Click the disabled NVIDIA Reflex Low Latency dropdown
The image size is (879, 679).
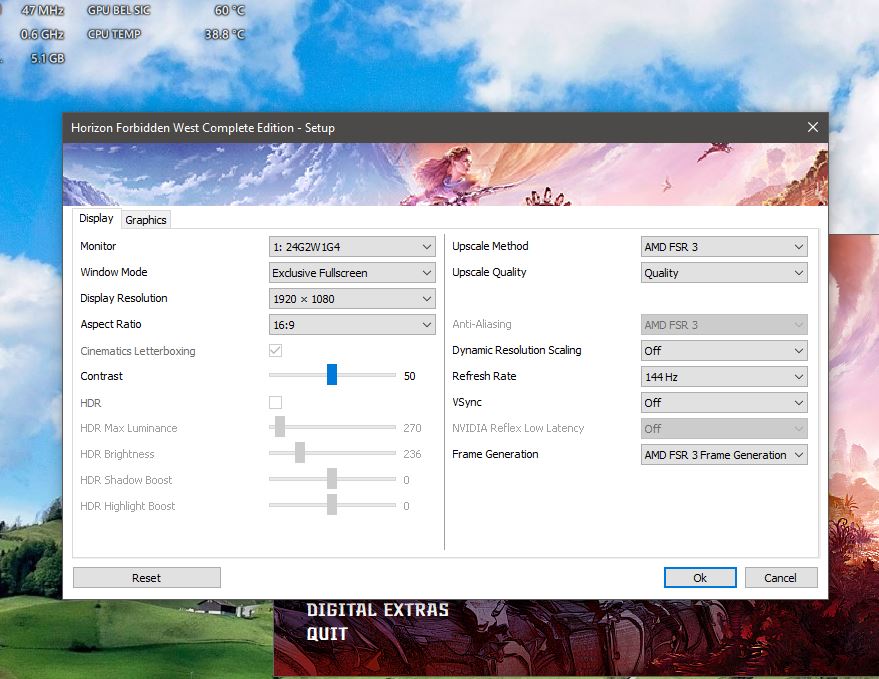click(724, 429)
